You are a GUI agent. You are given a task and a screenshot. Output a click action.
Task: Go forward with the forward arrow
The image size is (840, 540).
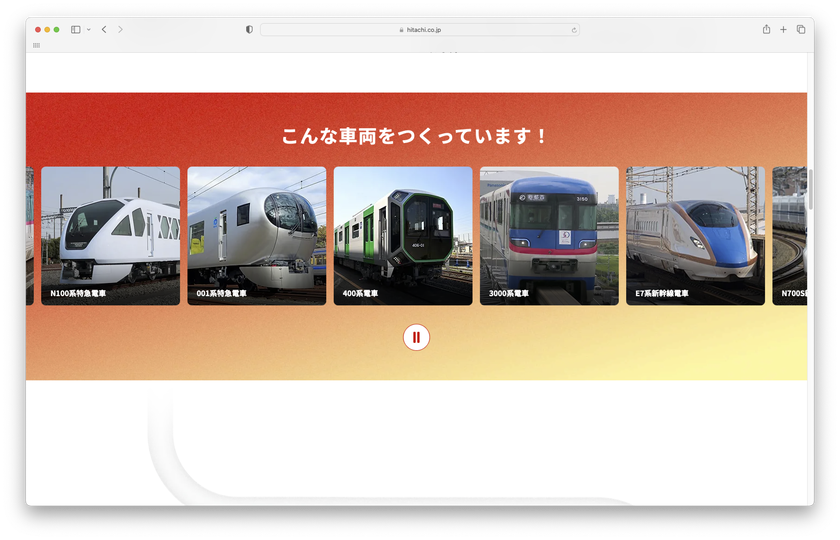click(x=121, y=29)
